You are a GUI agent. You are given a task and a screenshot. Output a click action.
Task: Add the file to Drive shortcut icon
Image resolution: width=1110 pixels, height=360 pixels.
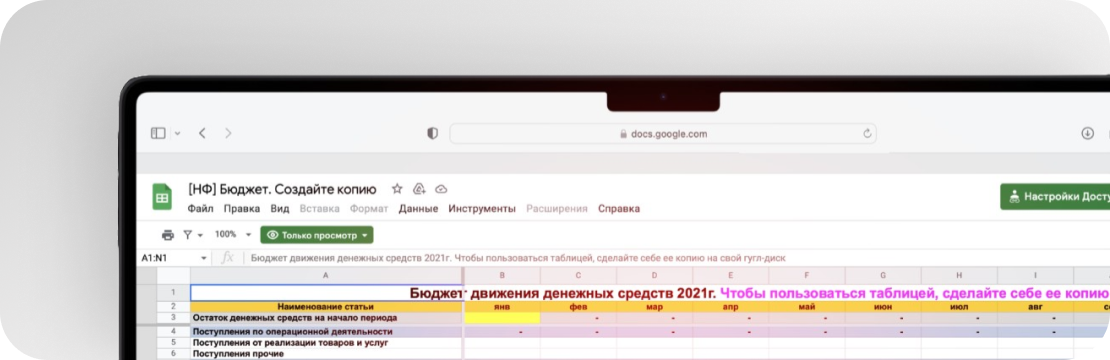point(419,189)
